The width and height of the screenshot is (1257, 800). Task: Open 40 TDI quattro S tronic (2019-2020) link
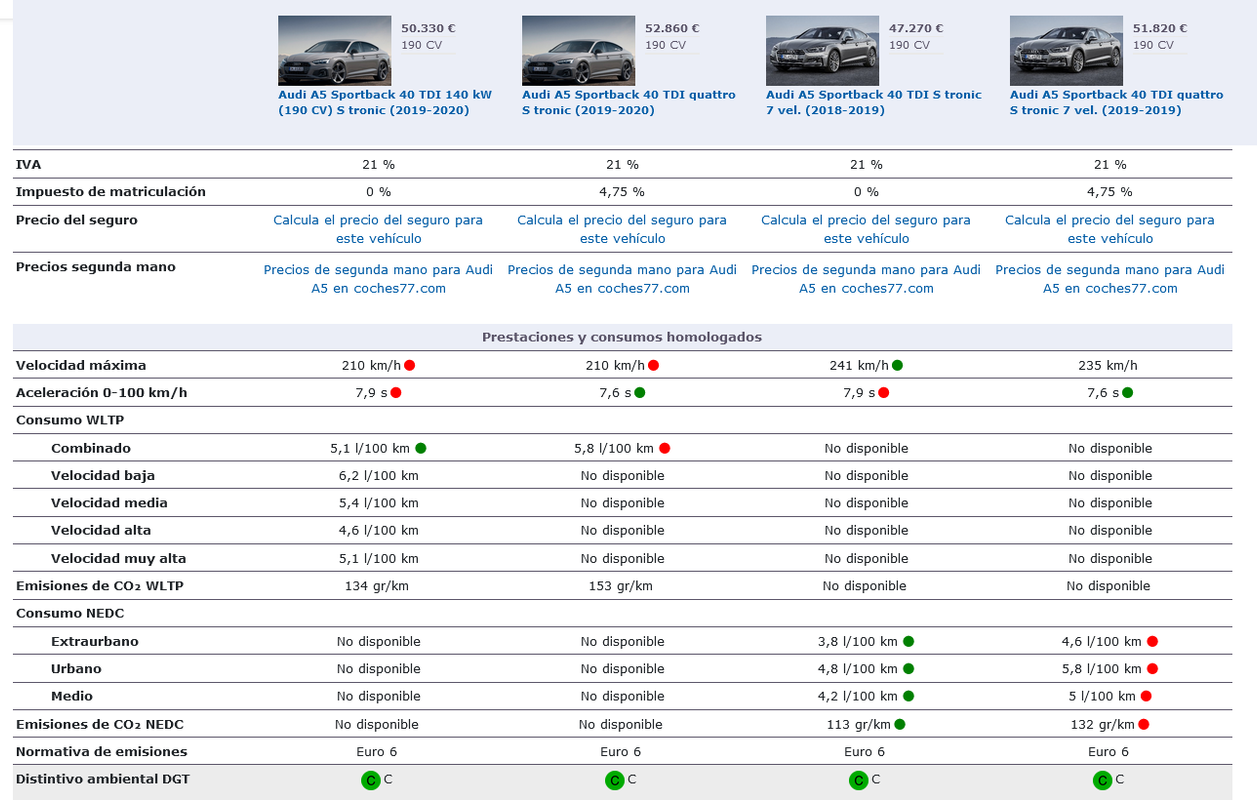(x=629, y=103)
